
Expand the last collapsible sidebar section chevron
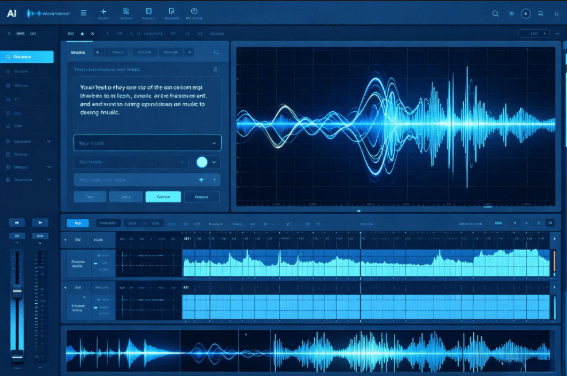(49, 180)
